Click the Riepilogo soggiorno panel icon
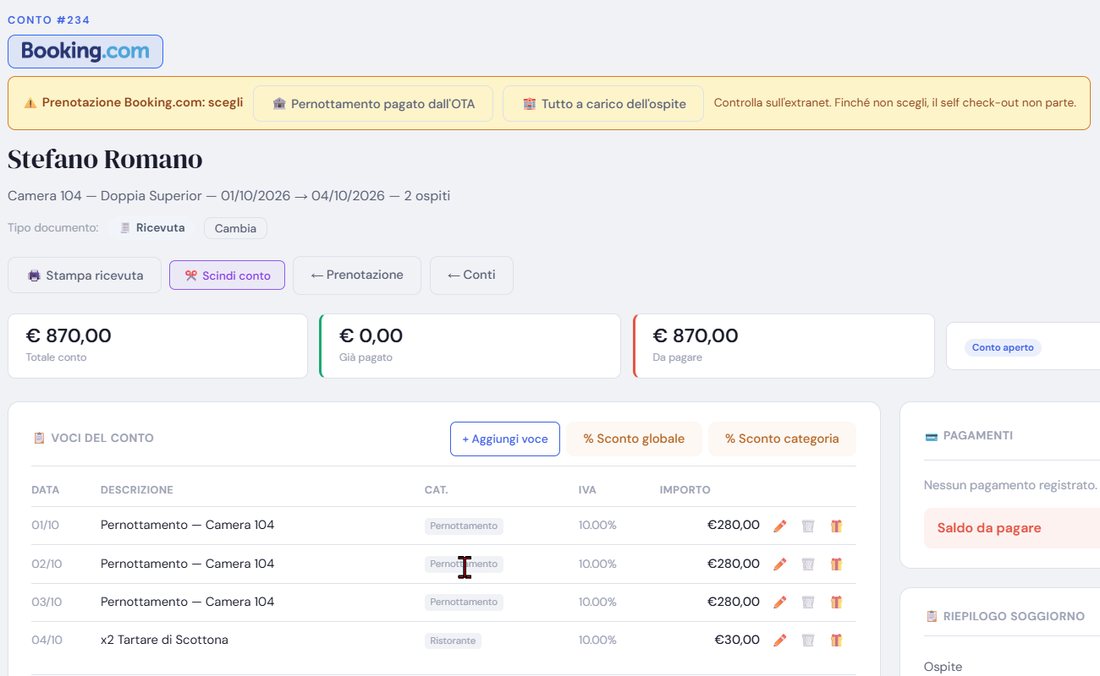Image resolution: width=1100 pixels, height=676 pixels. [x=931, y=616]
